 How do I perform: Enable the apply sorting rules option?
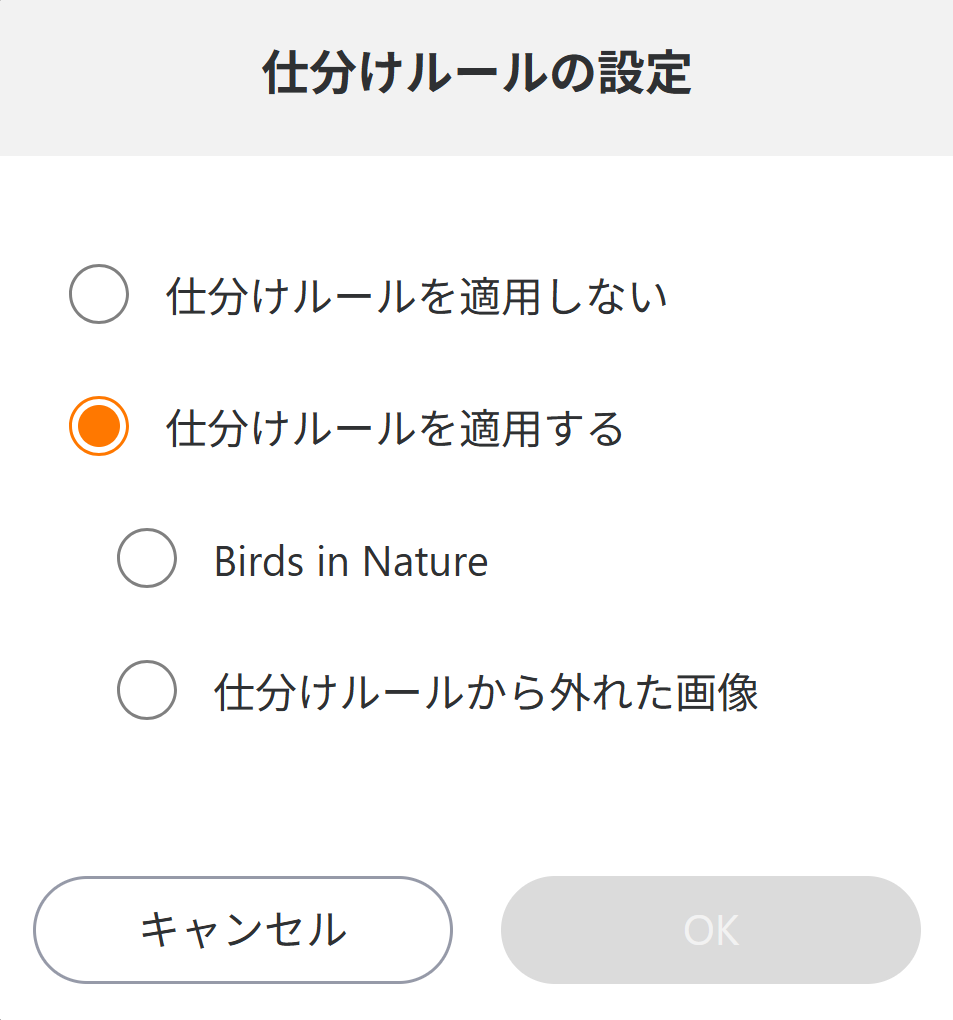98,427
